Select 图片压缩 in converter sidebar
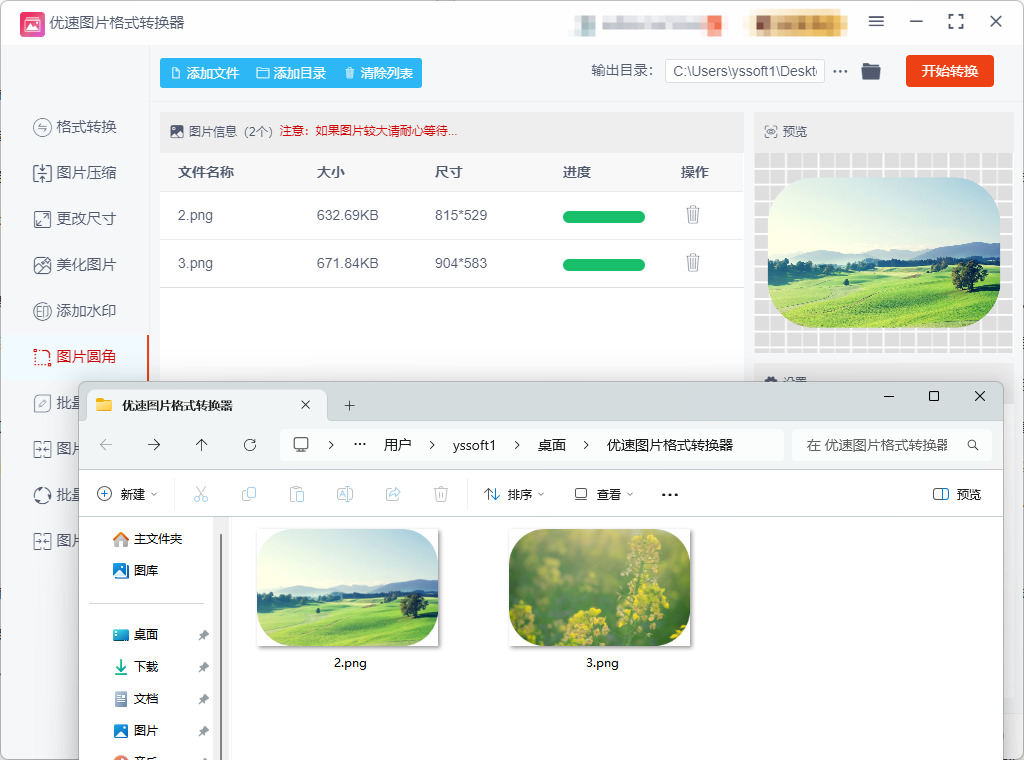1024x760 pixels. click(x=75, y=173)
